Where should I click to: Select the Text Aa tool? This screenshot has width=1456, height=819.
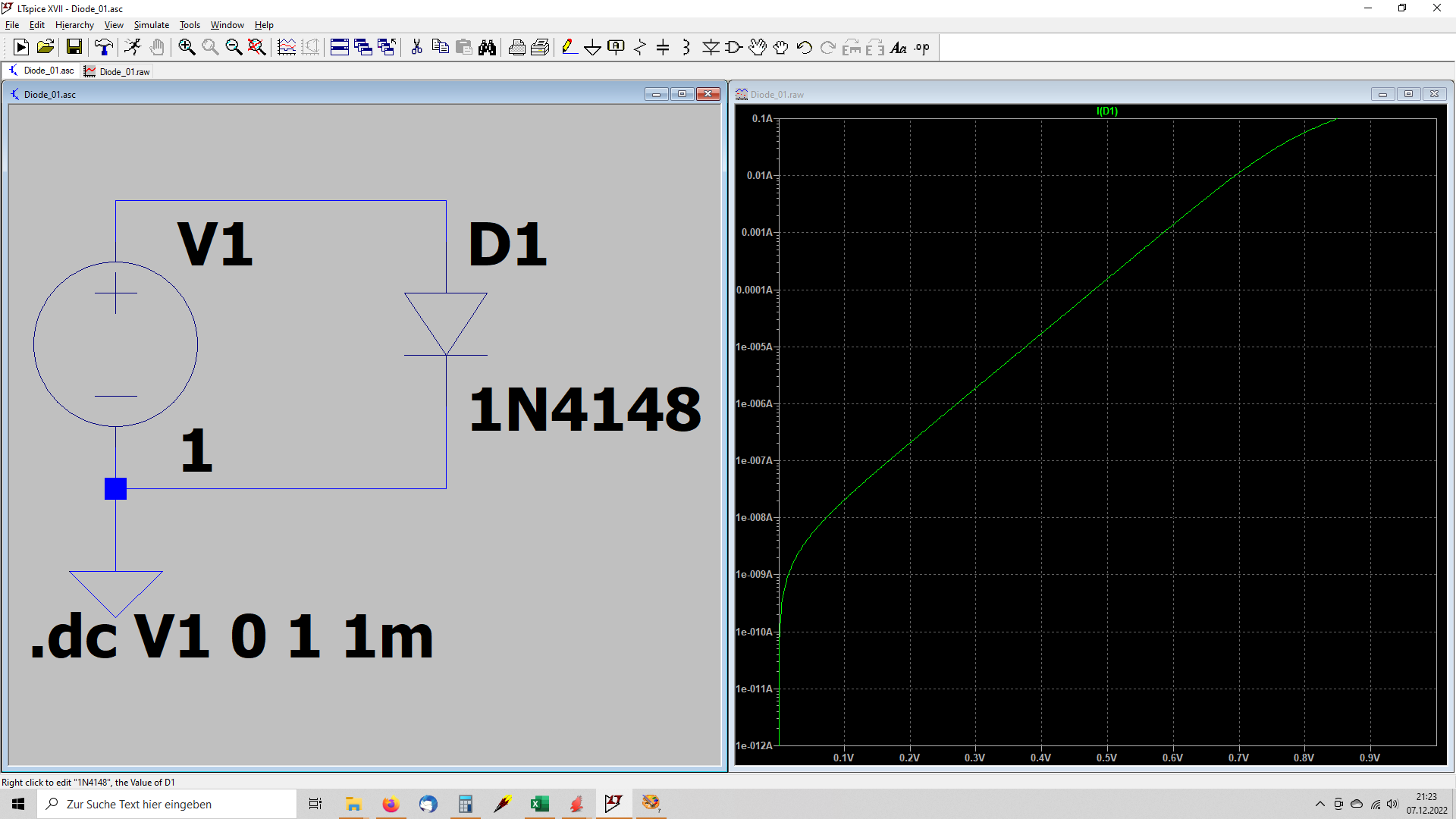click(899, 47)
